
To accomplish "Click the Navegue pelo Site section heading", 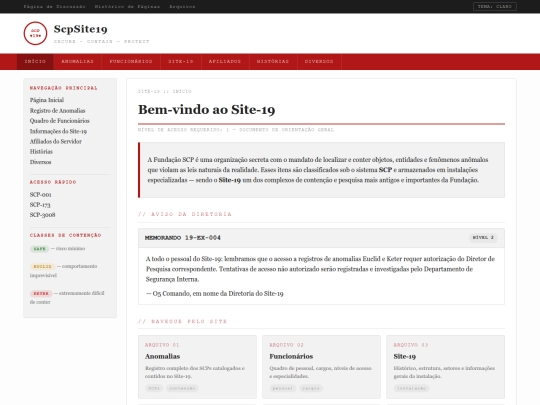I will click(183, 321).
